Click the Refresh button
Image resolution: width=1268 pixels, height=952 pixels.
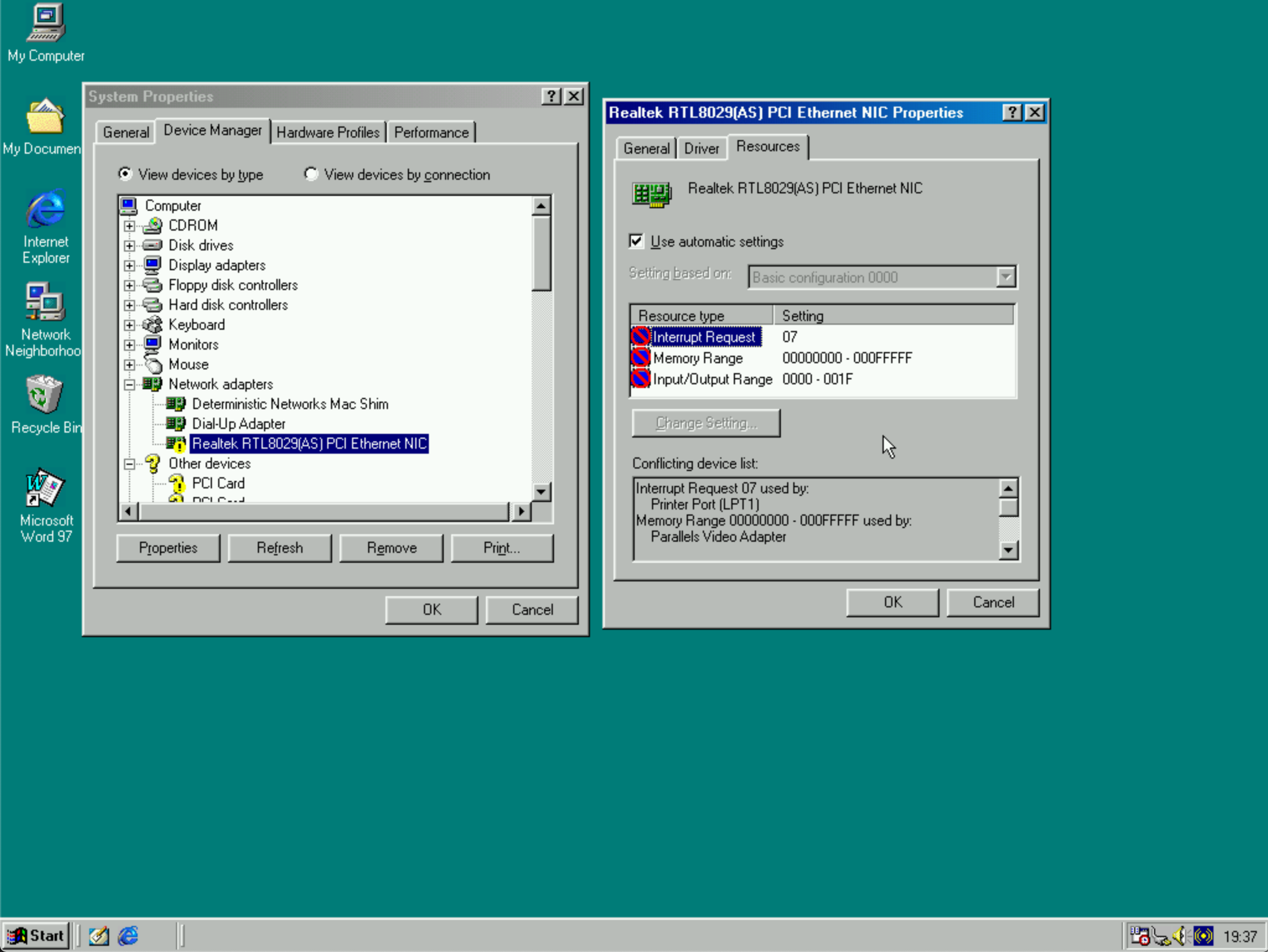pyautogui.click(x=280, y=548)
